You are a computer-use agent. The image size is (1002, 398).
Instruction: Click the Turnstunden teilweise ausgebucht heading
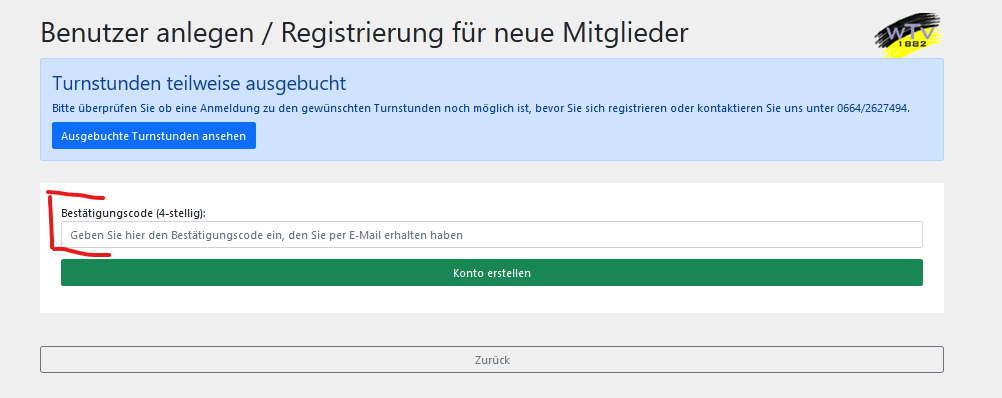[x=199, y=83]
